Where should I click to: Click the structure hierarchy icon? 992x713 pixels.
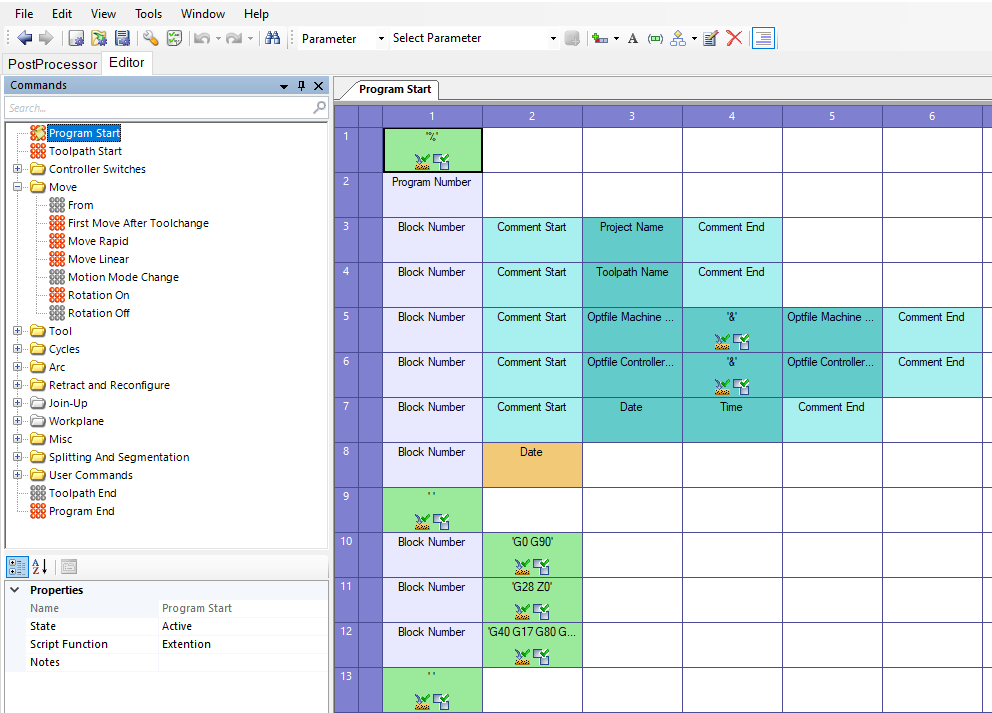[678, 39]
